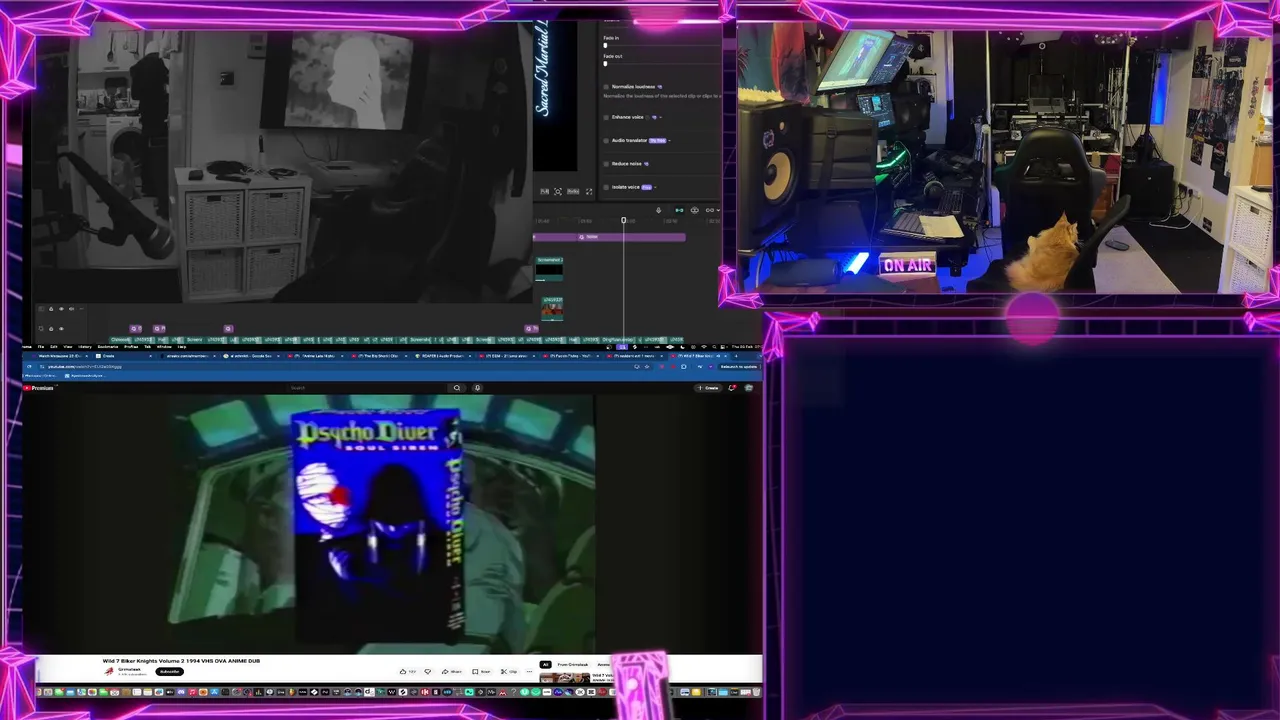Expand the Isolate voice options arrow
The height and width of the screenshot is (720, 1280).
655,187
